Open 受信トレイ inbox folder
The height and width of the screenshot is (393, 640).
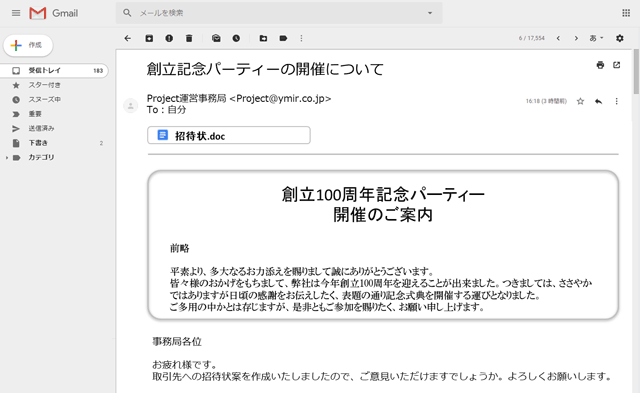tap(54, 71)
